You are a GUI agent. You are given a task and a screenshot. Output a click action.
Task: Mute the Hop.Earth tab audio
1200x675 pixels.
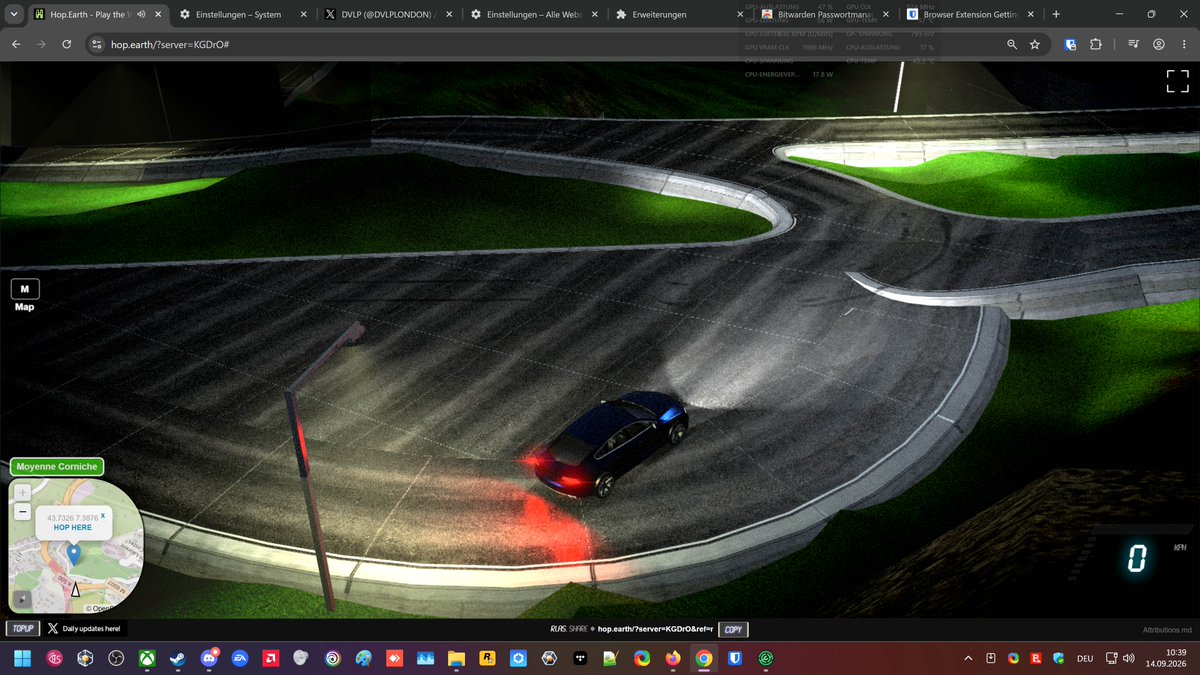coord(142,15)
